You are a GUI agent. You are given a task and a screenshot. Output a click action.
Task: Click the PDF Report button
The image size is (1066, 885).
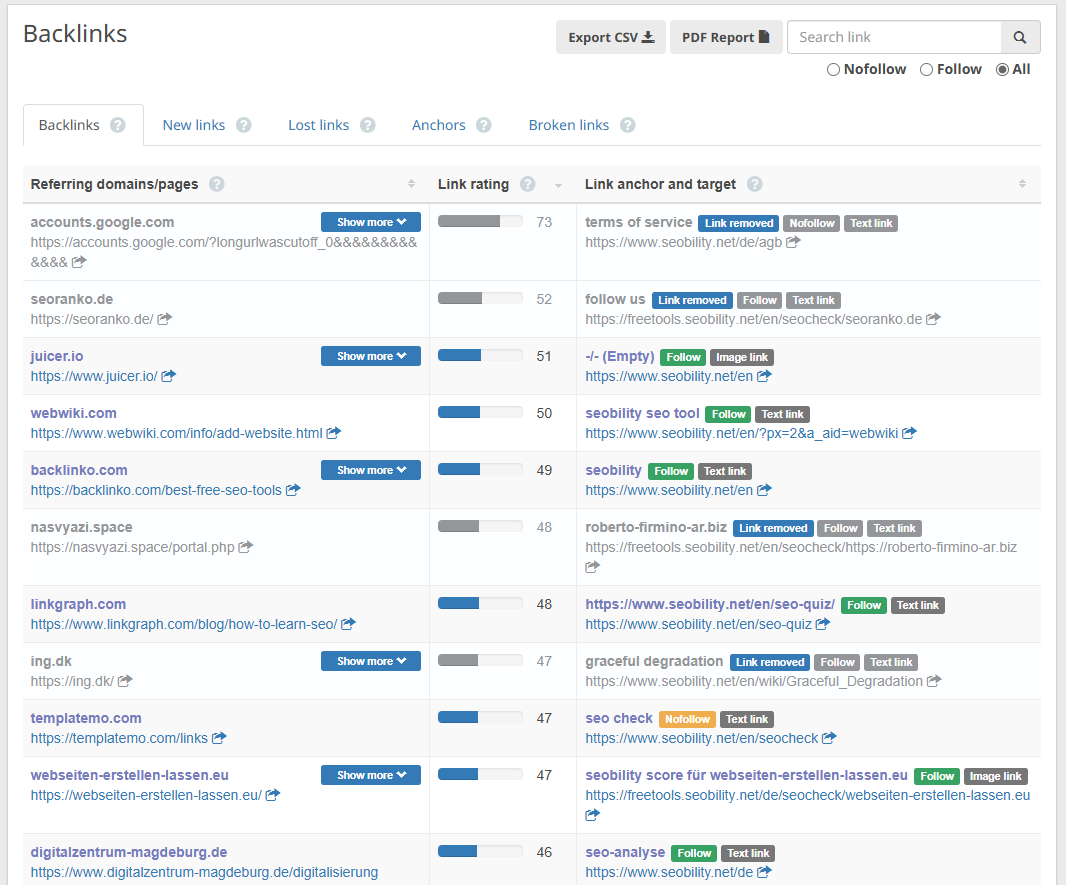(726, 37)
